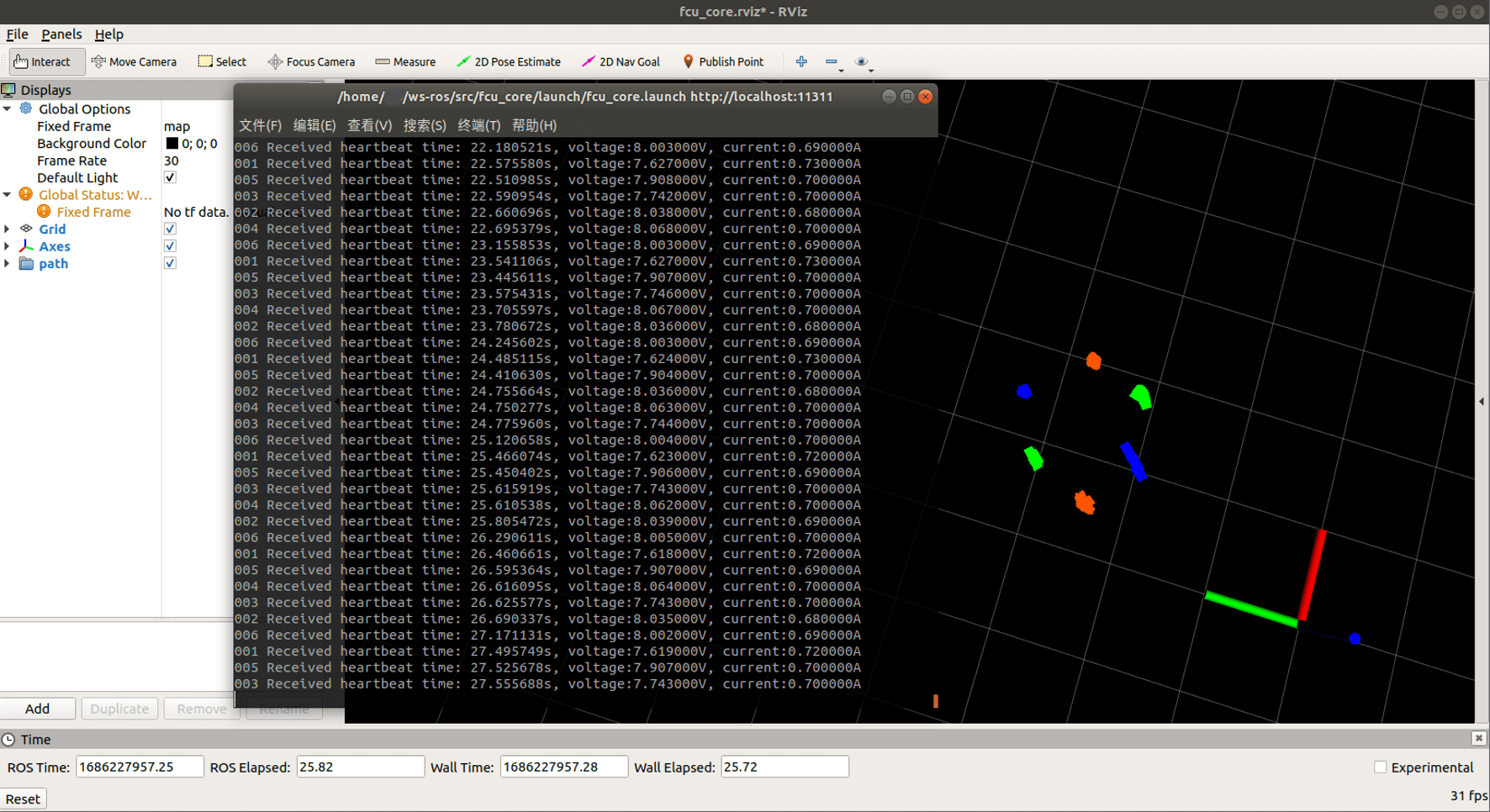Click the Publish Point tool
The height and width of the screenshot is (812, 1490).
coord(722,61)
